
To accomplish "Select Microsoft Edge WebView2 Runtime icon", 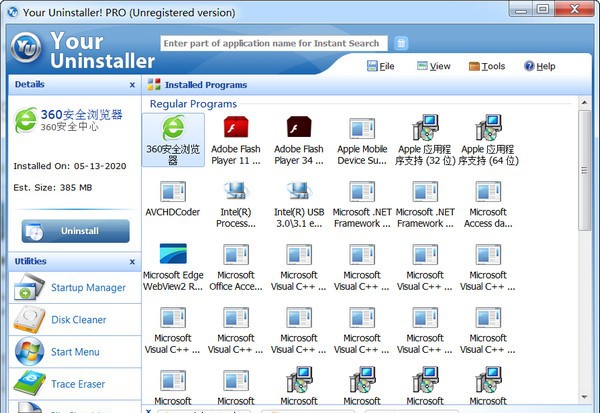I will click(173, 253).
